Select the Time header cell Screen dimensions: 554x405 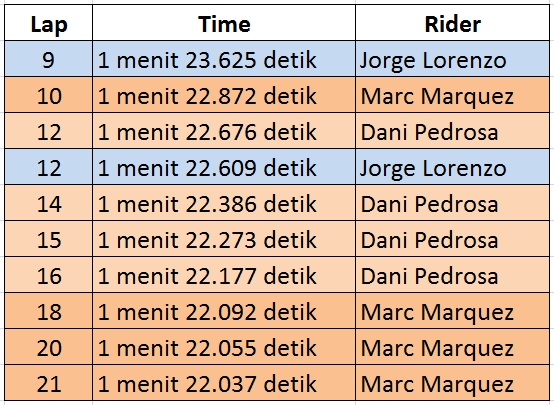coord(224,23)
